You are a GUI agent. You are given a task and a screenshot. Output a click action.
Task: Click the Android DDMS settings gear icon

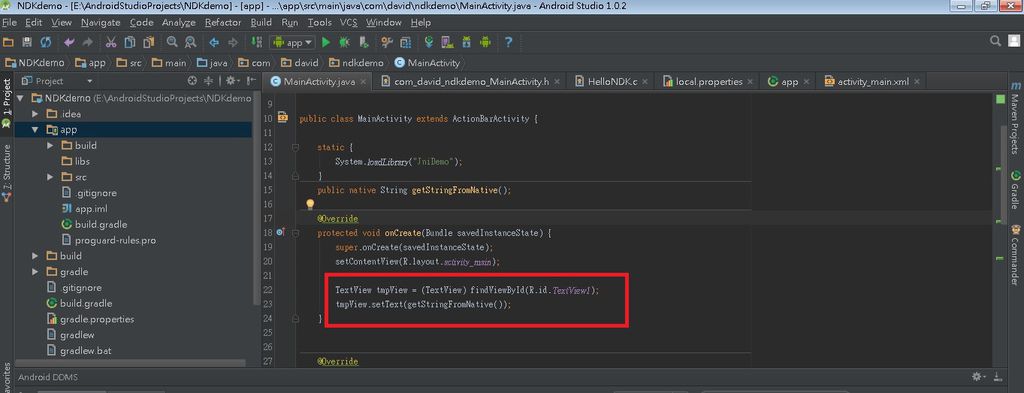pos(978,377)
